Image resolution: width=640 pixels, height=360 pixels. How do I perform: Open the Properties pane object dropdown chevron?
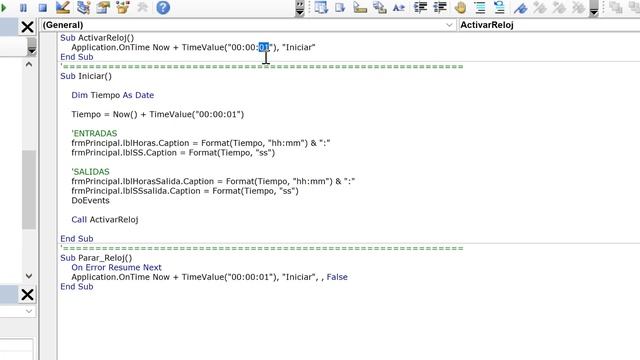[x=29, y=311]
